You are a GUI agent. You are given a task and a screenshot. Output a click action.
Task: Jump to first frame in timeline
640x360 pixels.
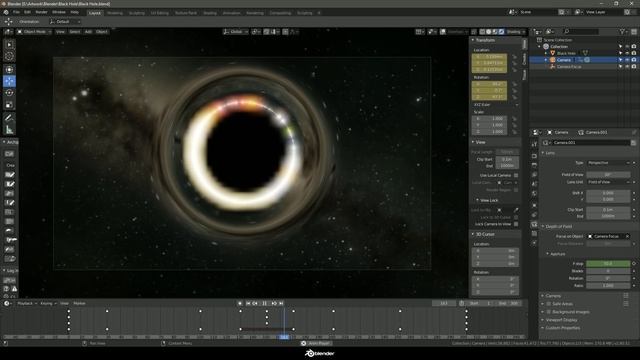248,303
